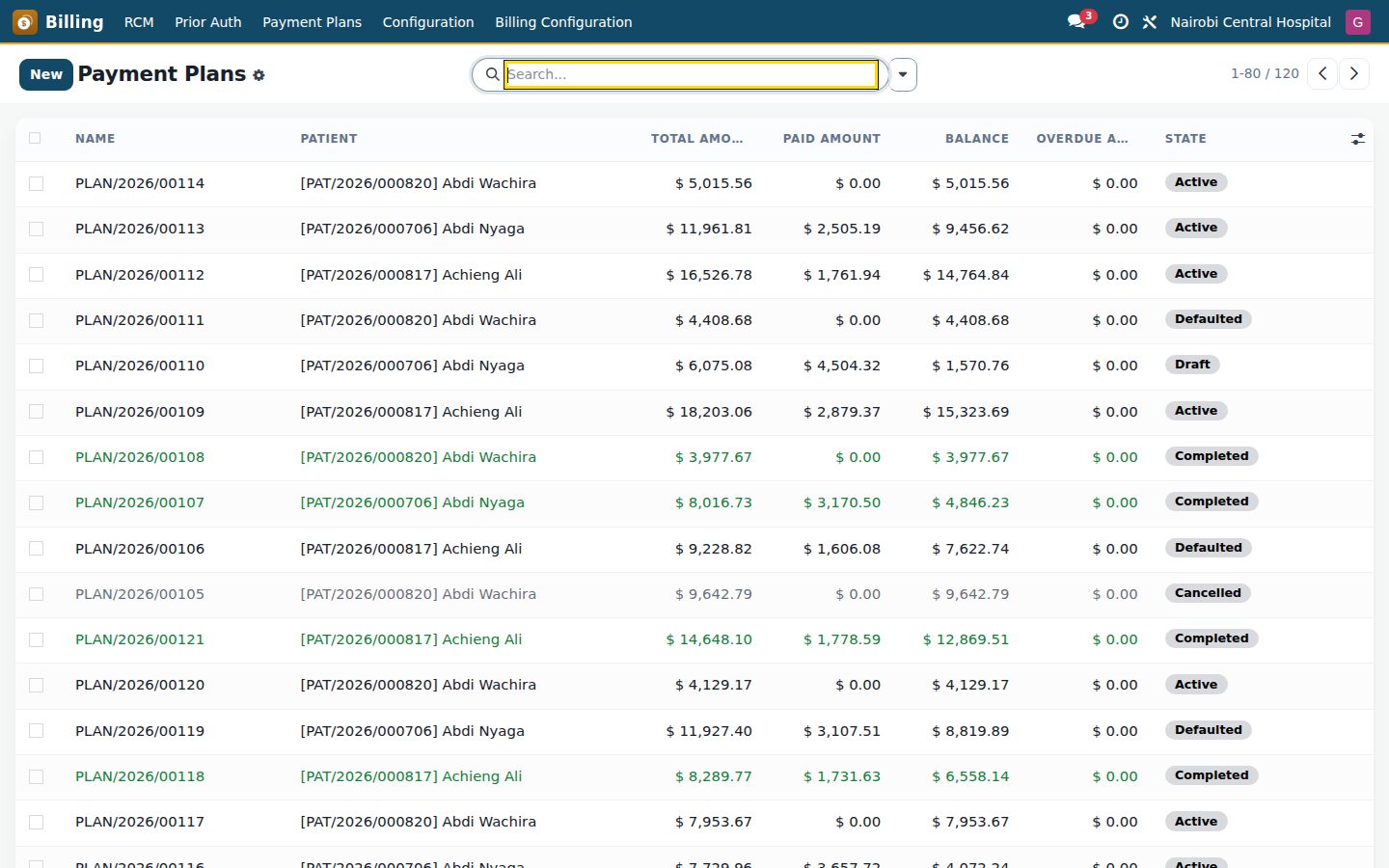Open record PLAN/2026/00114
Screen dimensions: 1389x868
click(140, 183)
